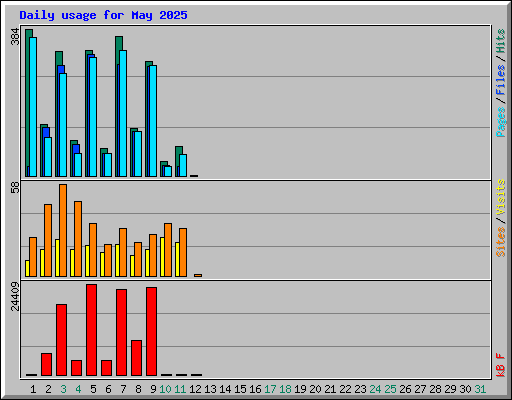Image resolution: width=512 pixels, height=400 pixels.
Task: Click day 10 on the x-axis
Action: pos(165,389)
